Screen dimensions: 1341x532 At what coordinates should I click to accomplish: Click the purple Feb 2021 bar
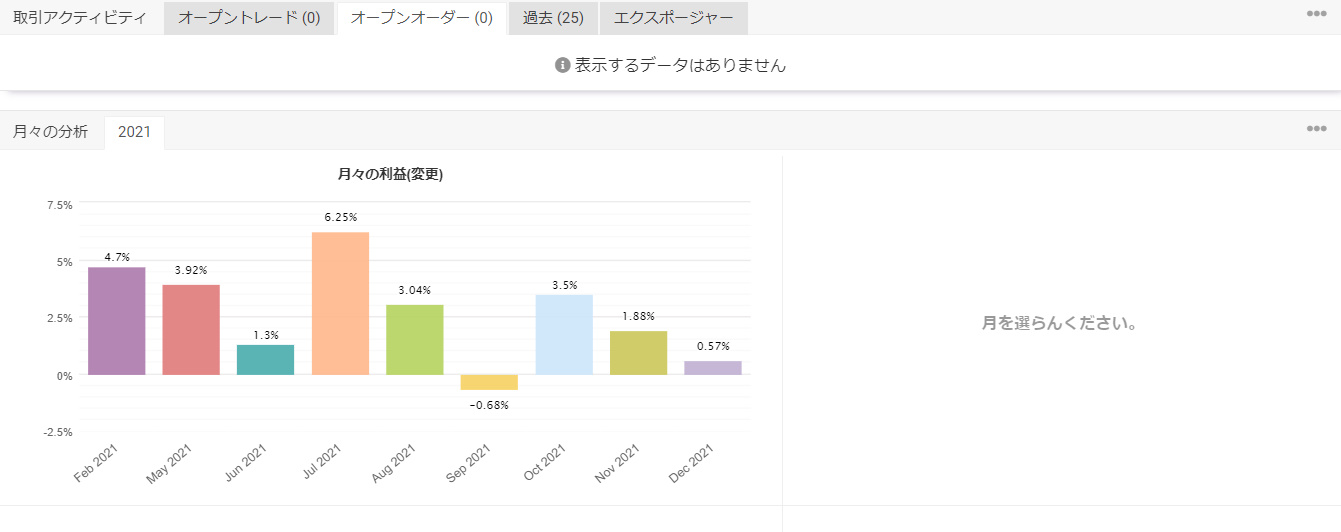pyautogui.click(x=117, y=321)
